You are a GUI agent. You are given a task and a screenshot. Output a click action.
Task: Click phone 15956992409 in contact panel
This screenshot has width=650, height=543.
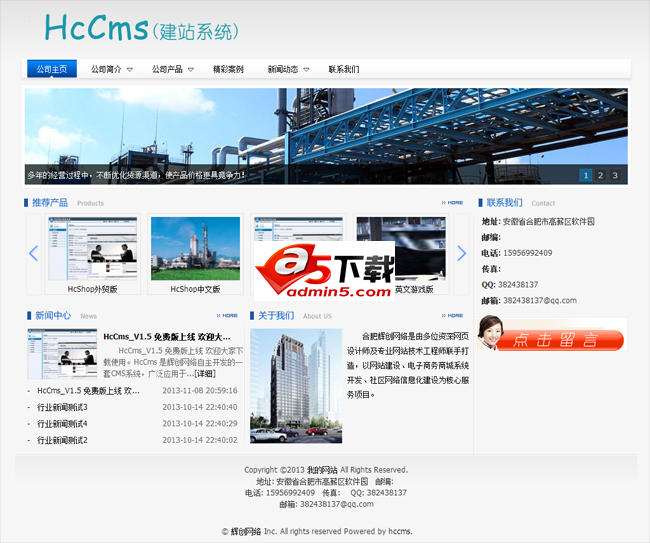coord(528,253)
